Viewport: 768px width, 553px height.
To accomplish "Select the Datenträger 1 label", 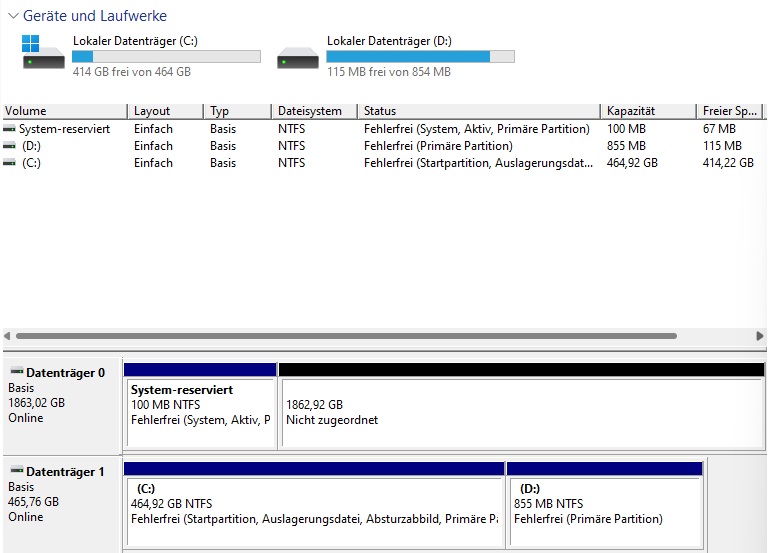I will click(65, 472).
